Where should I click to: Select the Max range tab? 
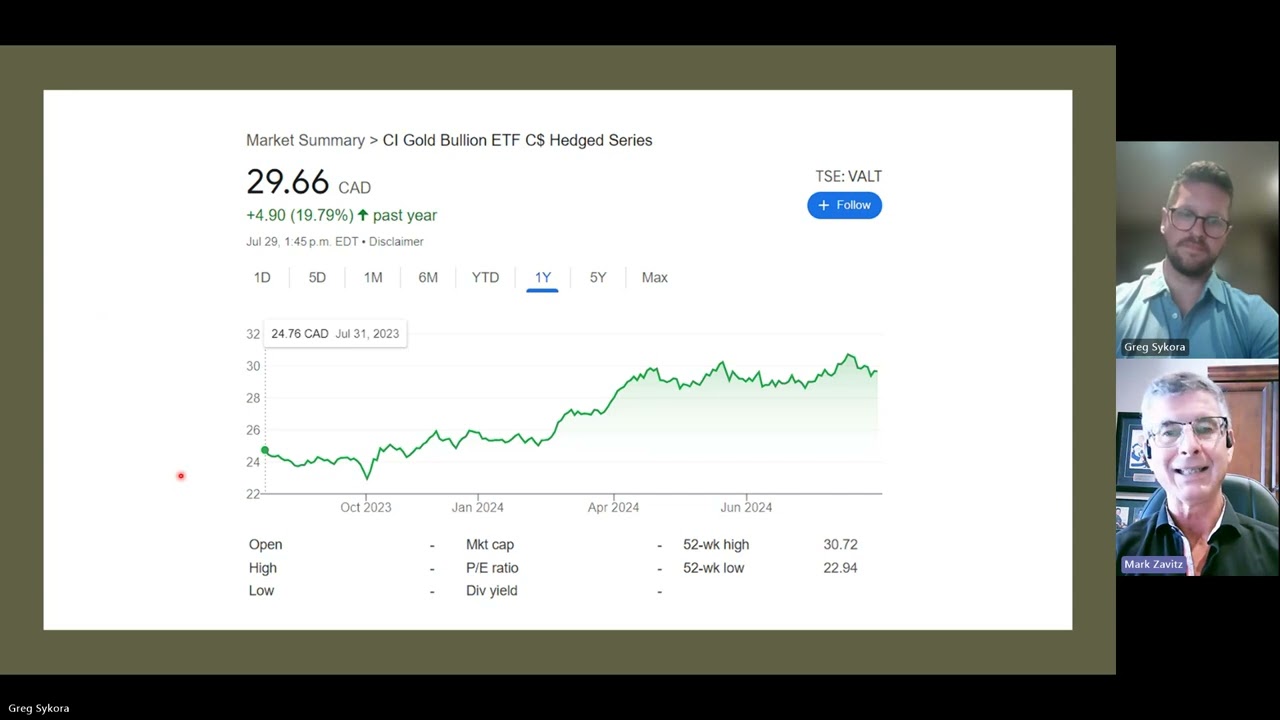655,277
